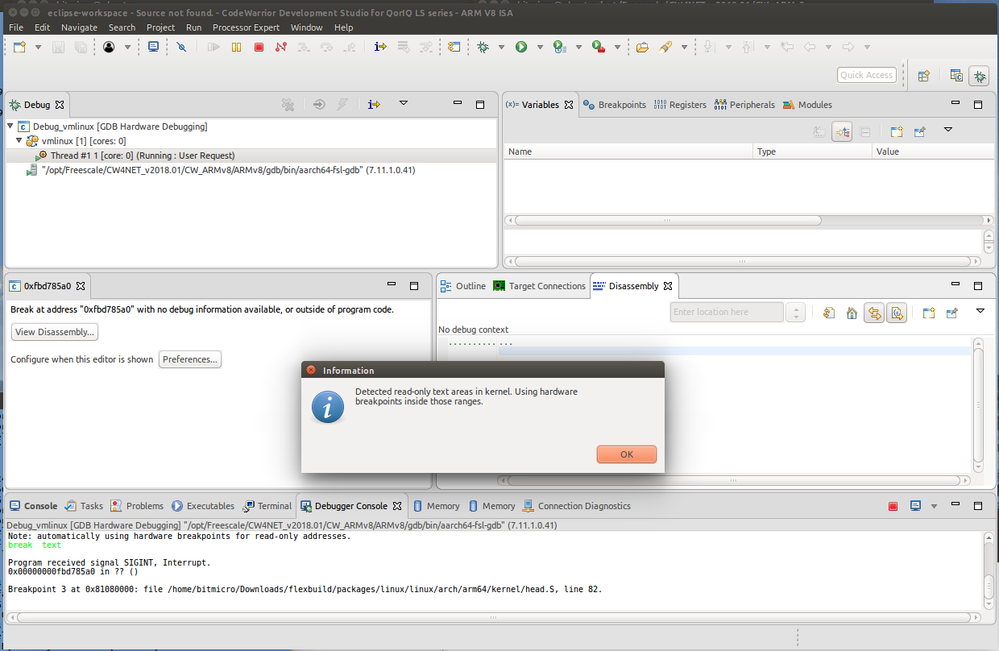Open the File menu
This screenshot has width=999, height=651.
(16, 27)
